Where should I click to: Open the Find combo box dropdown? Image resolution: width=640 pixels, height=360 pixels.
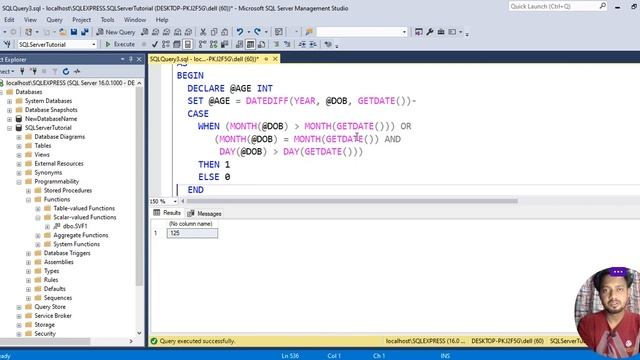pyautogui.click(x=404, y=32)
